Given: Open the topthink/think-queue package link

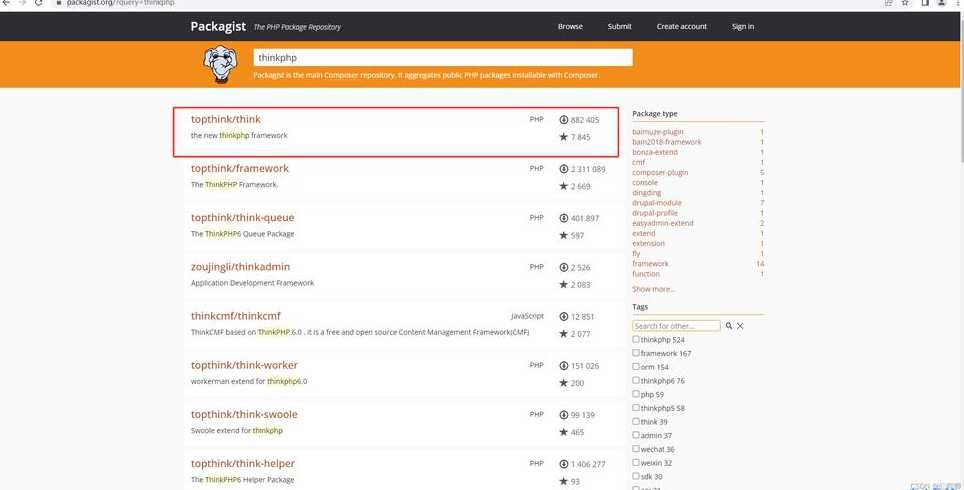Looking at the screenshot, I should tap(242, 218).
